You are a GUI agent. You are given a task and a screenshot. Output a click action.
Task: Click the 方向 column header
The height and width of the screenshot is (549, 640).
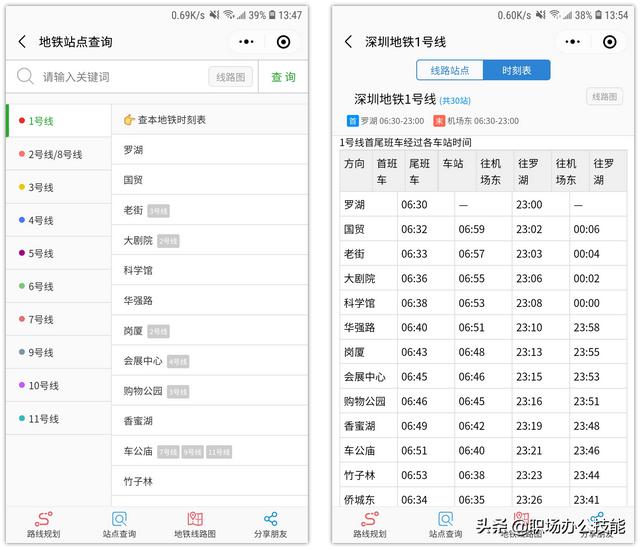(356, 171)
